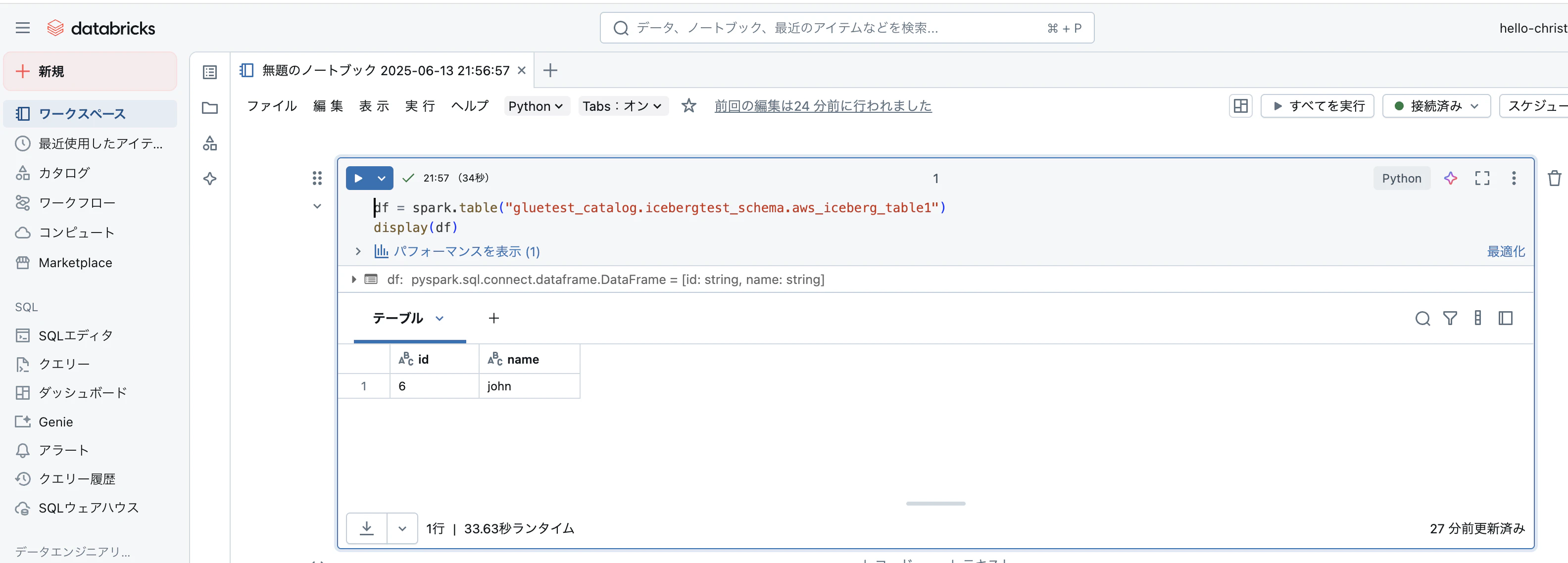
Task: Grab the cell drag handle
Action: [x=317, y=178]
